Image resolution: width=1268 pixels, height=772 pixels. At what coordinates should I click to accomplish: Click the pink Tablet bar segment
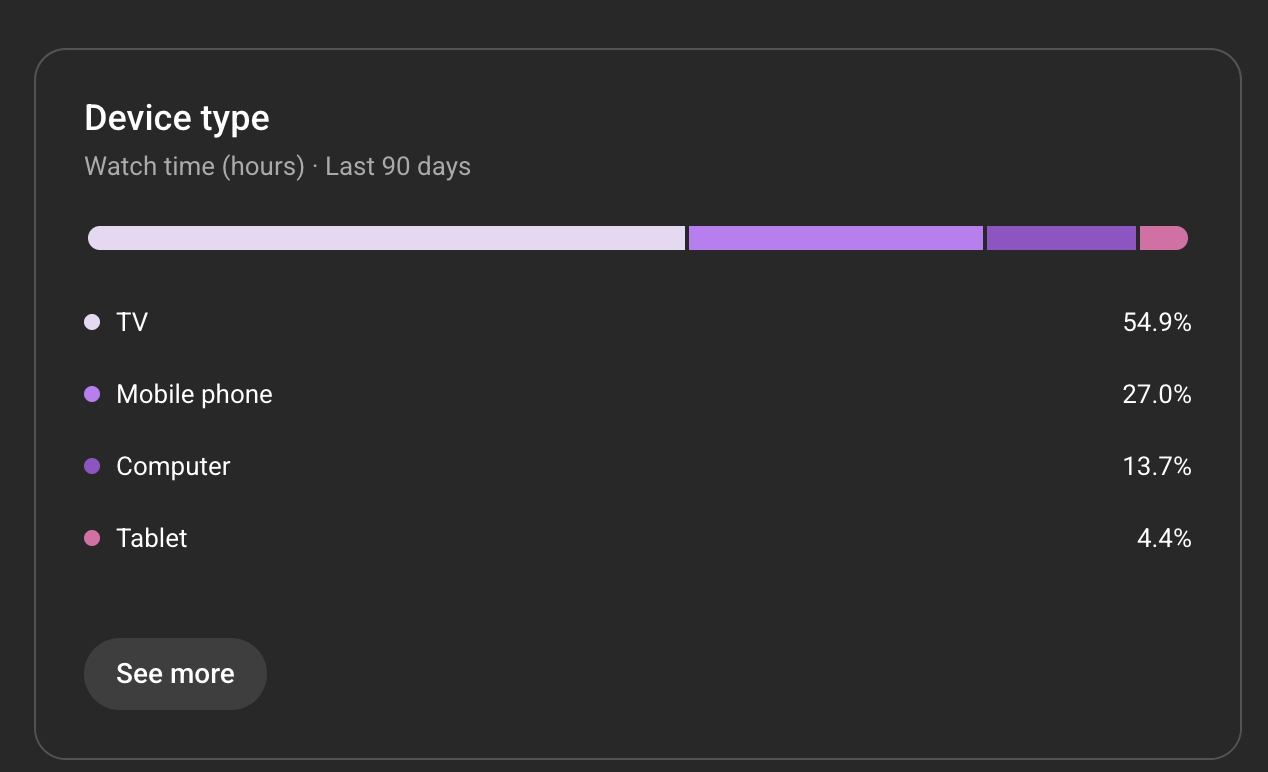point(1163,238)
